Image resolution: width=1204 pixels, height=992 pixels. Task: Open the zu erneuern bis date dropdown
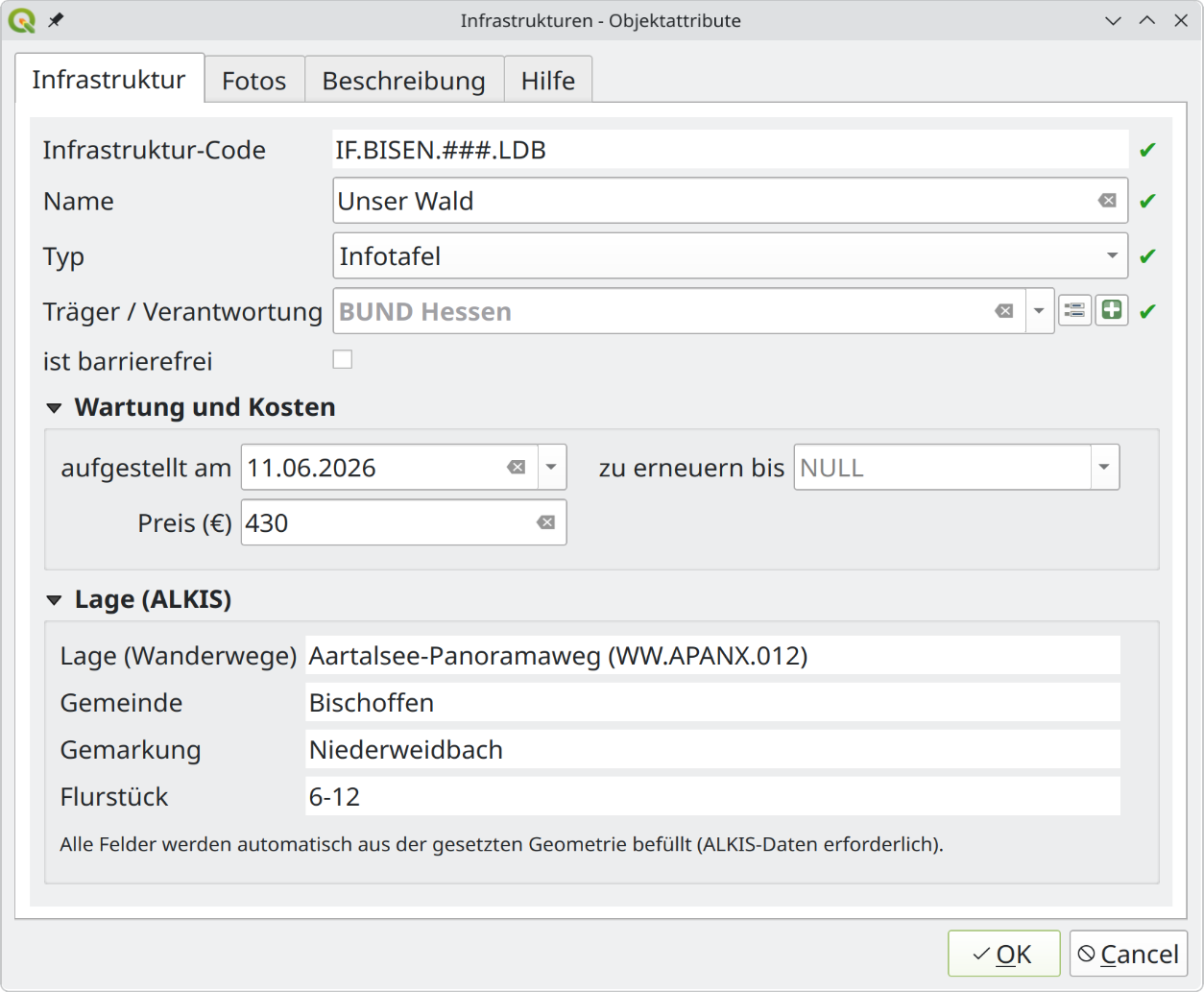pos(1104,468)
